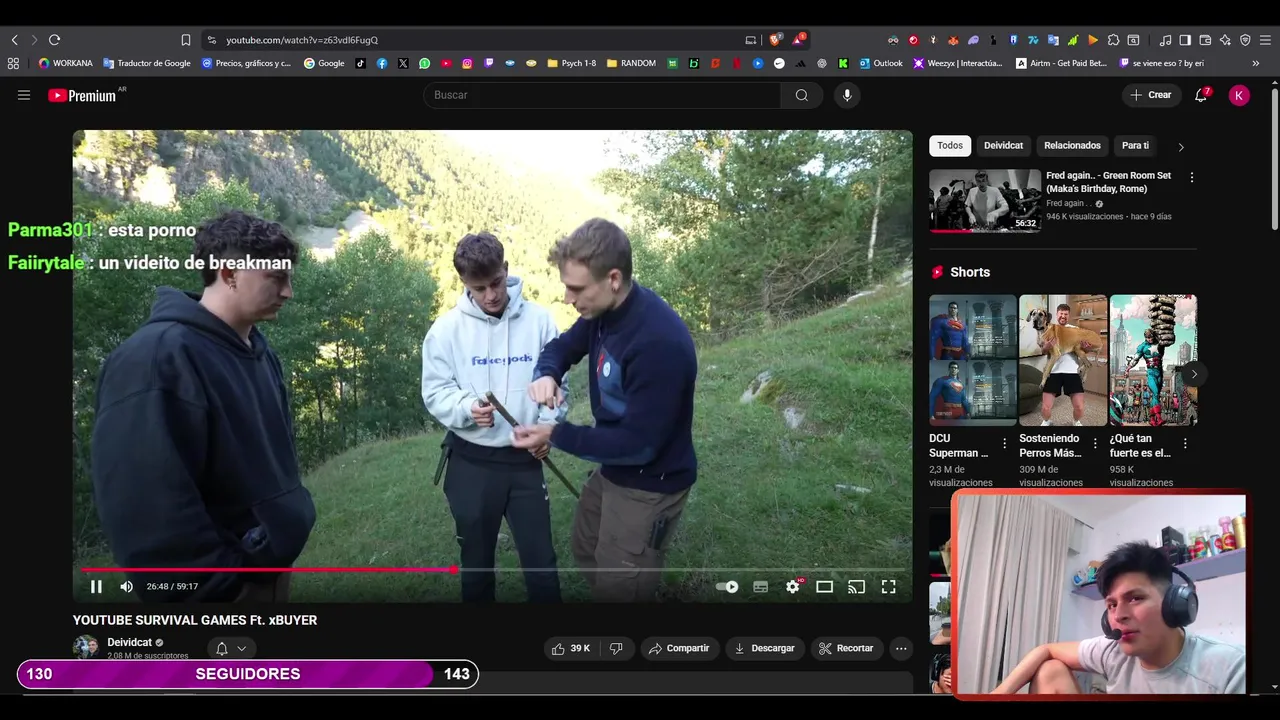Select the Relacionados filter chip
Image resolution: width=1280 pixels, height=720 pixels.
point(1072,146)
